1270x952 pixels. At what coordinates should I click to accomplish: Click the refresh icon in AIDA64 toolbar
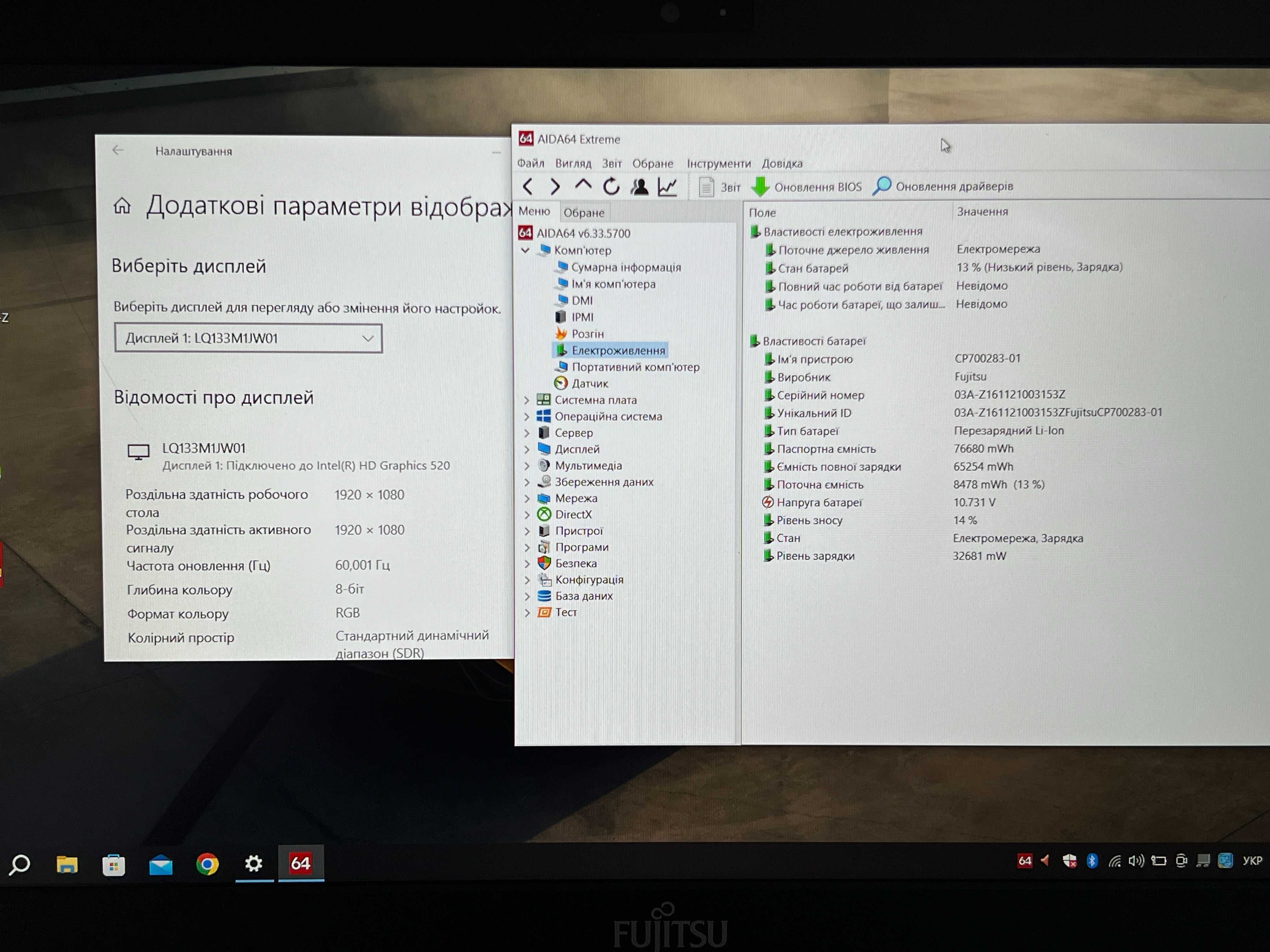(611, 186)
